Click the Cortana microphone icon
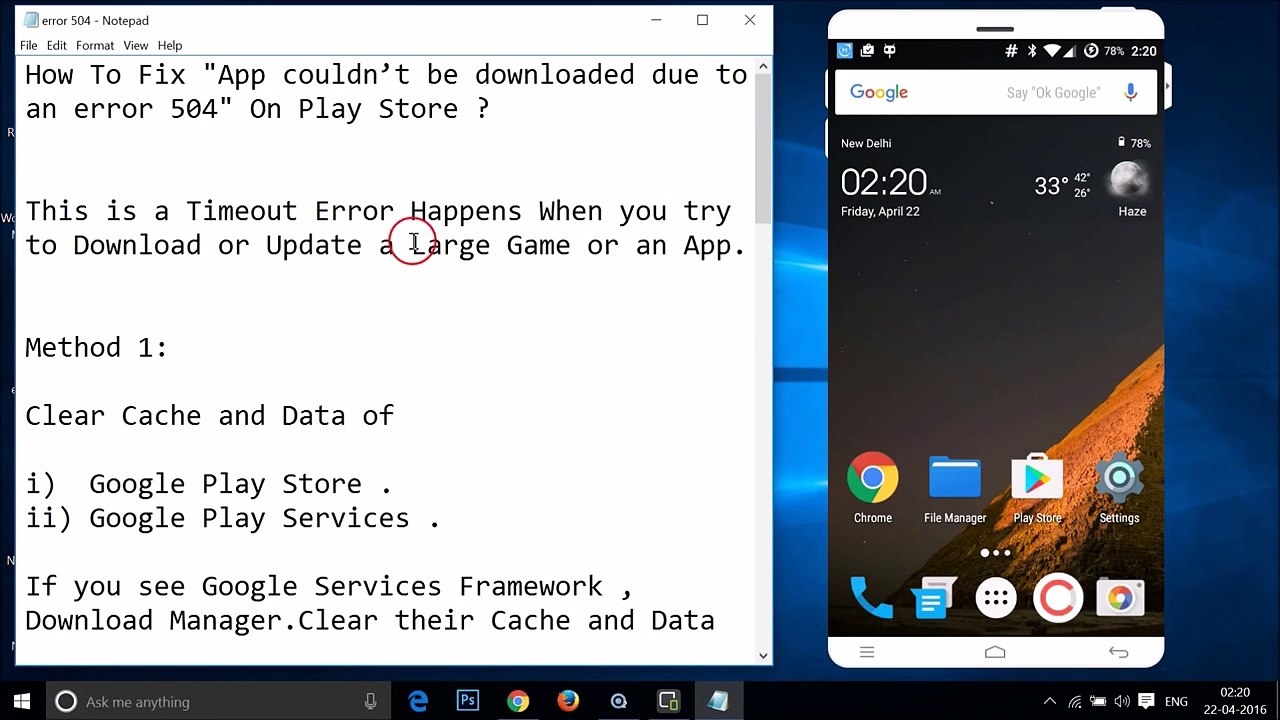 (x=370, y=702)
